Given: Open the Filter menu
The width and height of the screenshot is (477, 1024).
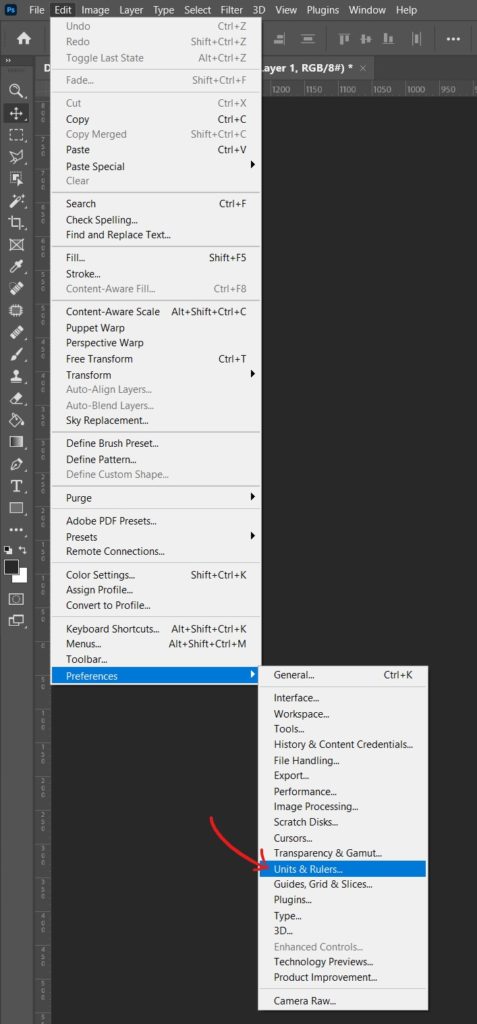Looking at the screenshot, I should [231, 10].
